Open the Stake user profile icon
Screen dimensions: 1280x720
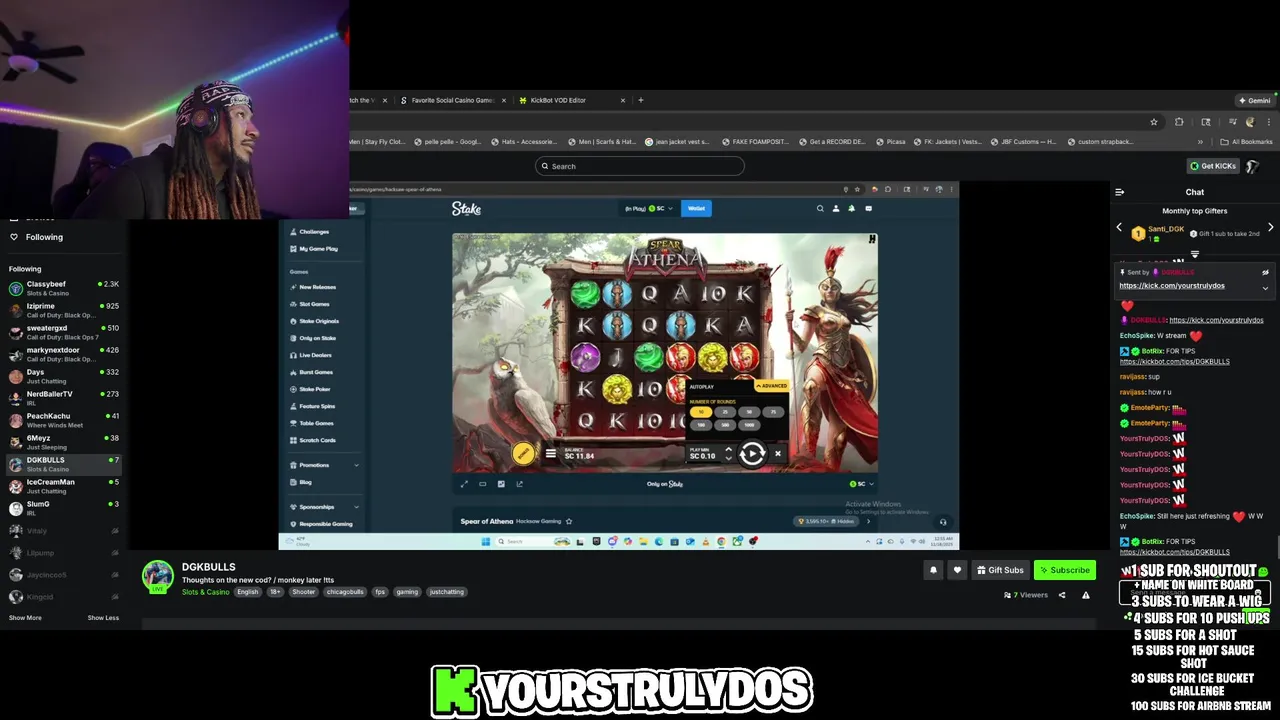[836, 208]
